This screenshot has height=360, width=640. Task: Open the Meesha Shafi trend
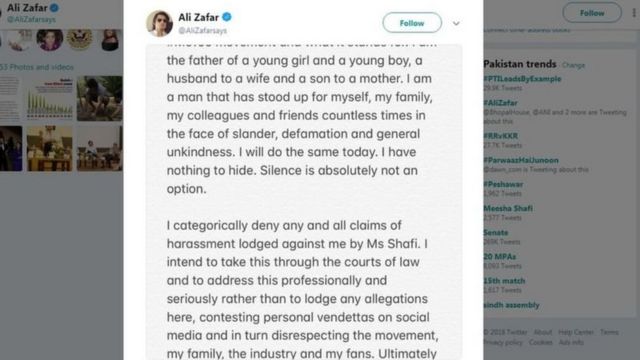[x=508, y=208]
